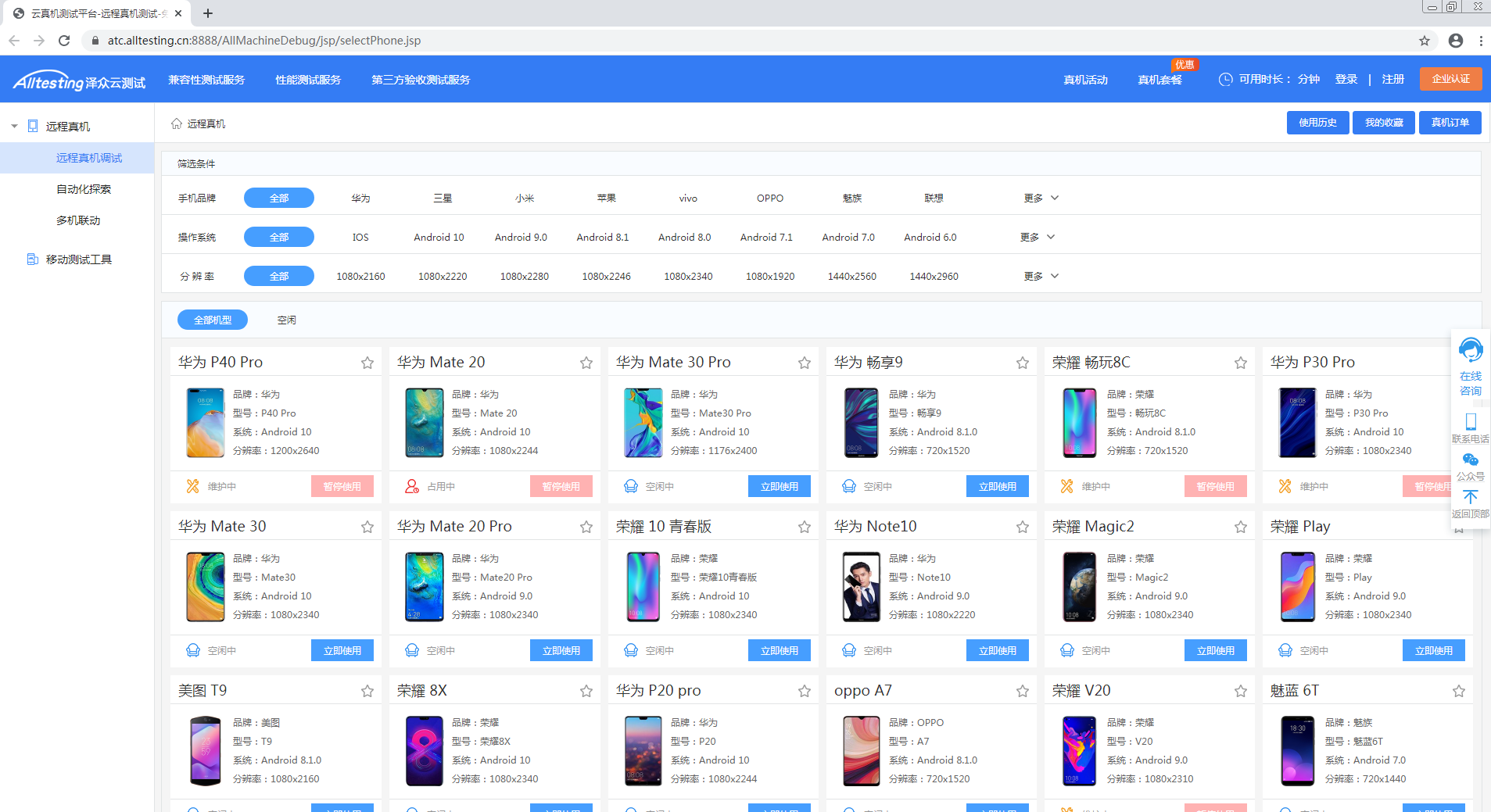1491x812 pixels.
Task: Select 全部 in the 分辨率 filter
Action: [x=279, y=276]
